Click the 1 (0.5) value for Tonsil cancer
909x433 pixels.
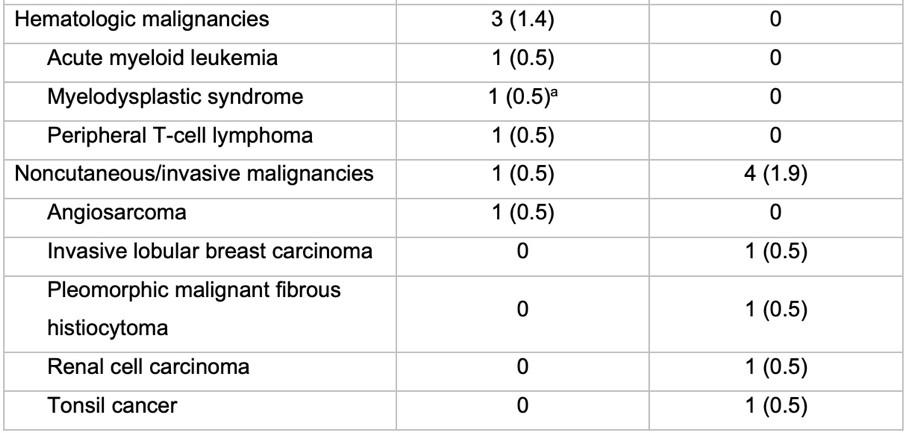[776, 405]
